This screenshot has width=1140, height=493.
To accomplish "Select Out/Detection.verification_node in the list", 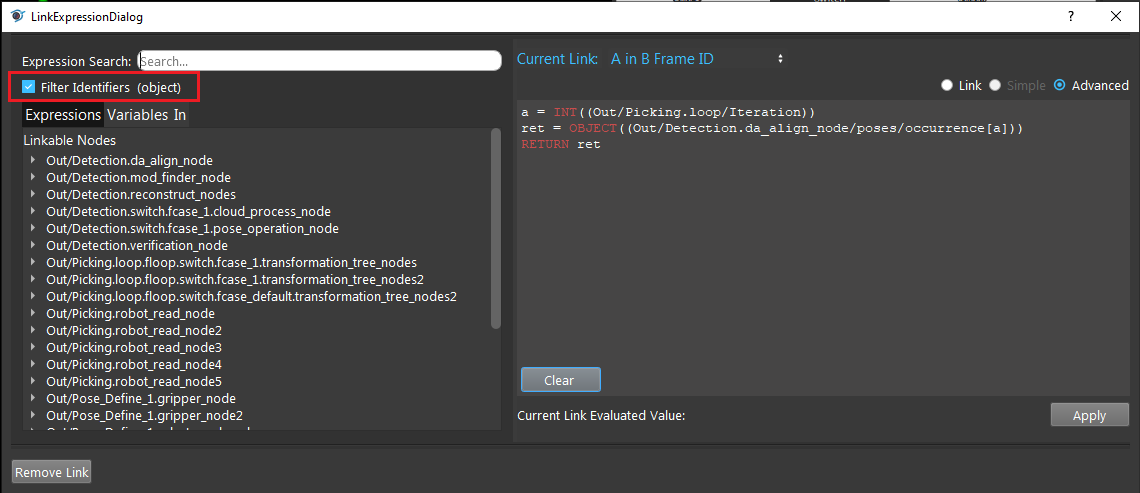I will (137, 245).
